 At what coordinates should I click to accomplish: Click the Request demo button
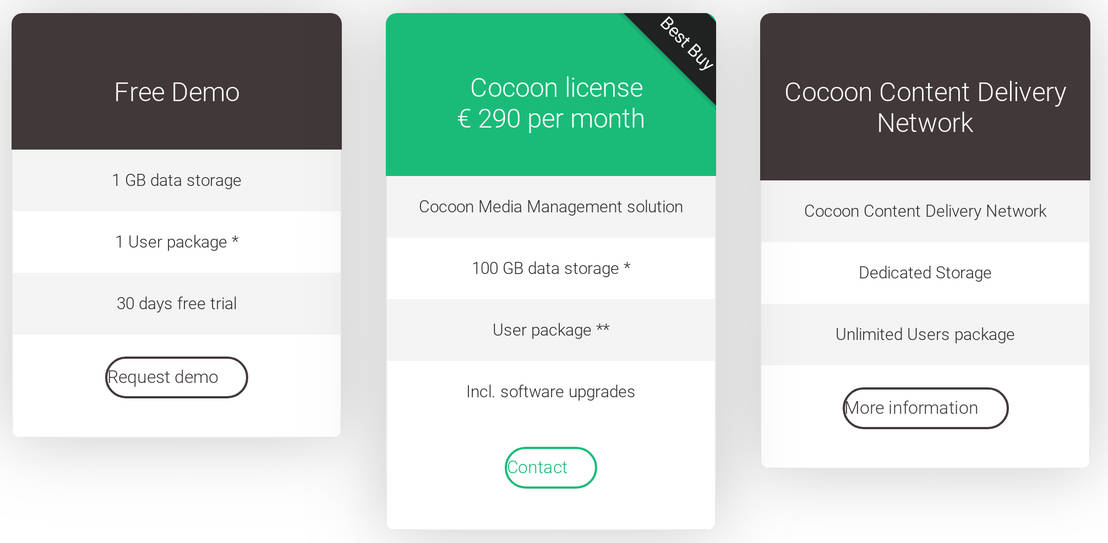tap(176, 377)
